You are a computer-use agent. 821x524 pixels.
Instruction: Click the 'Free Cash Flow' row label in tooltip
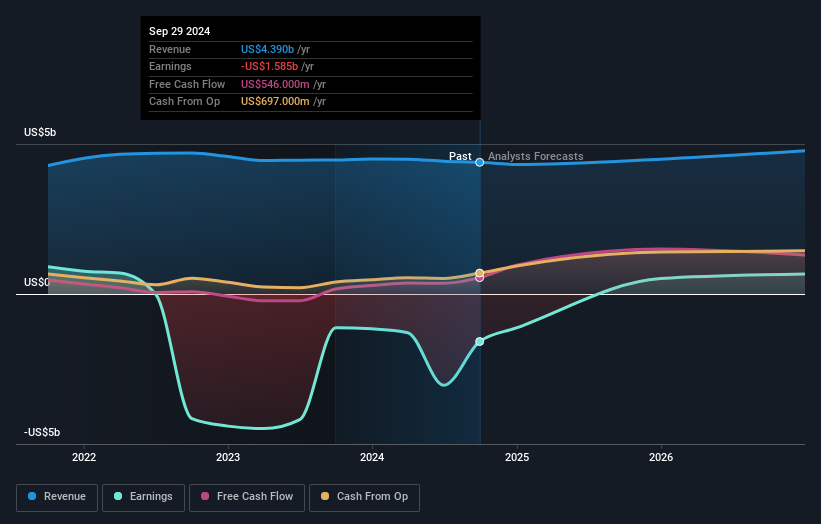[187, 84]
